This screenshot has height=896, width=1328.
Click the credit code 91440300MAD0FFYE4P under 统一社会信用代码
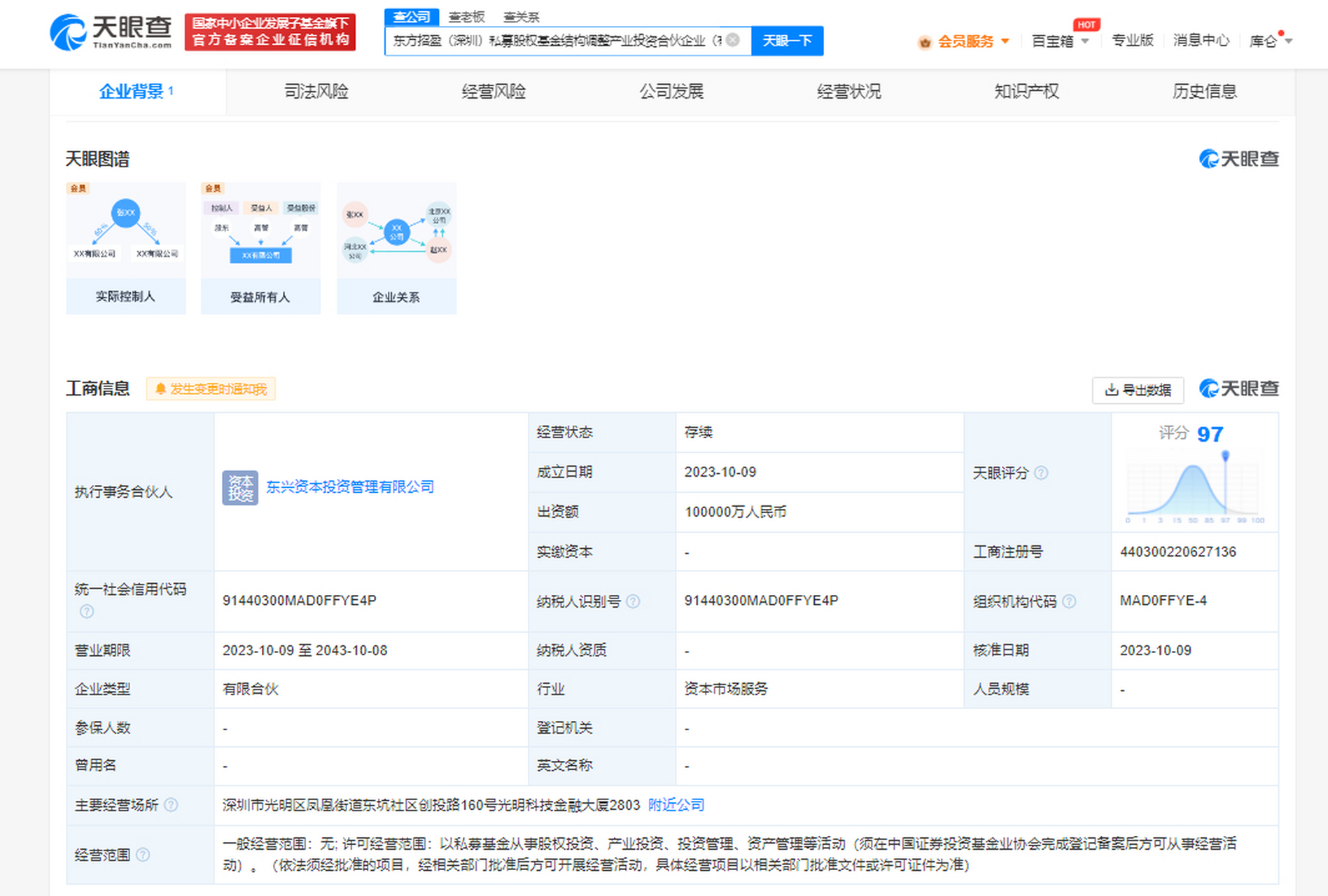click(300, 601)
